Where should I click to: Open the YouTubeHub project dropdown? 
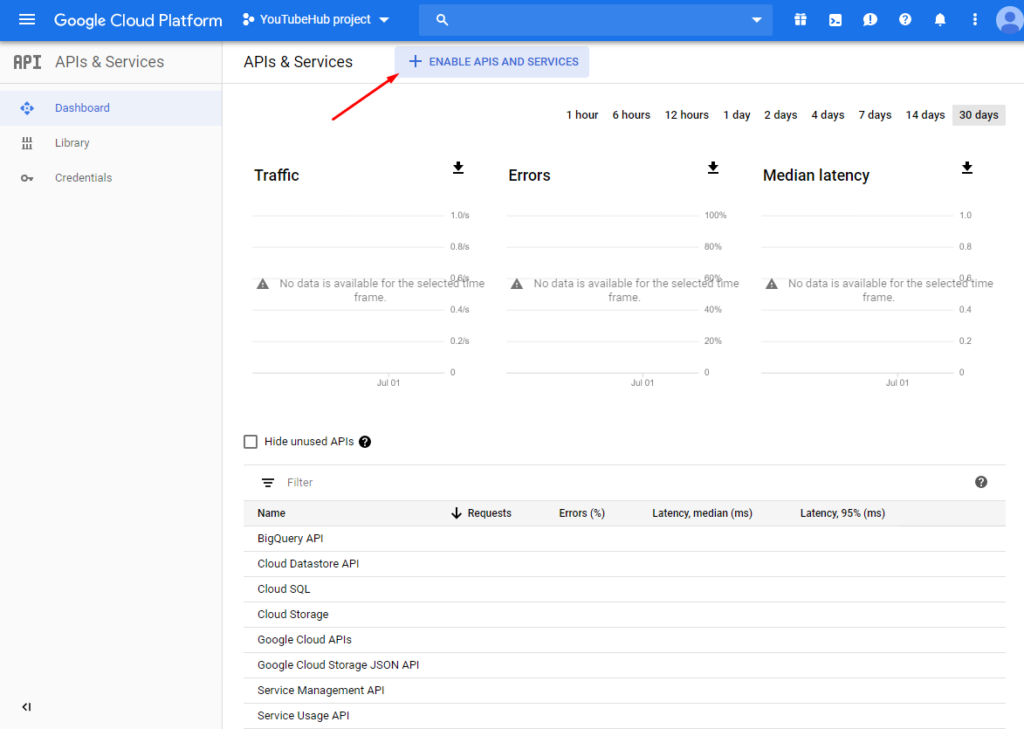click(x=316, y=19)
